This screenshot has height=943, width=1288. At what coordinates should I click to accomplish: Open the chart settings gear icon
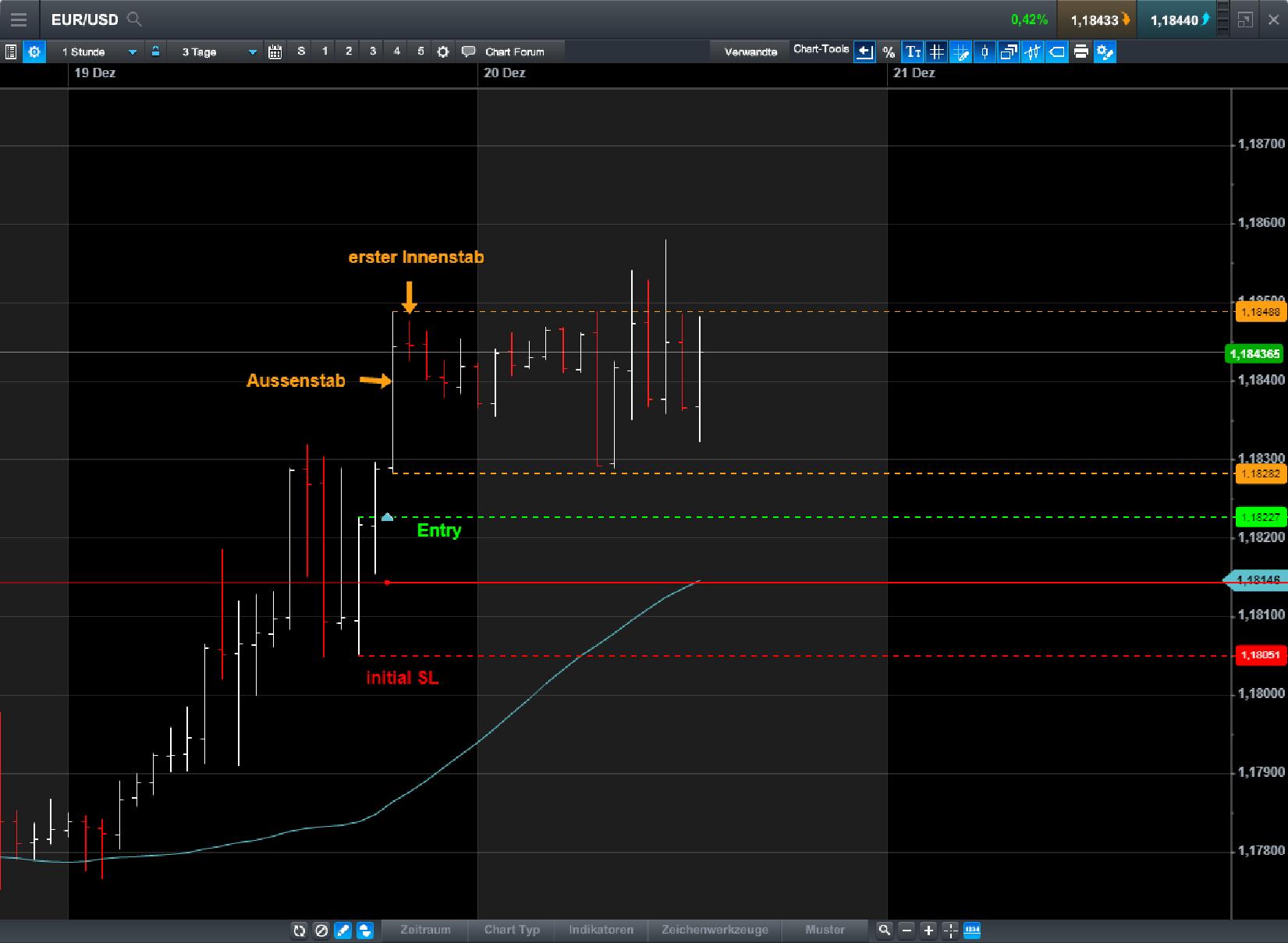pos(442,51)
